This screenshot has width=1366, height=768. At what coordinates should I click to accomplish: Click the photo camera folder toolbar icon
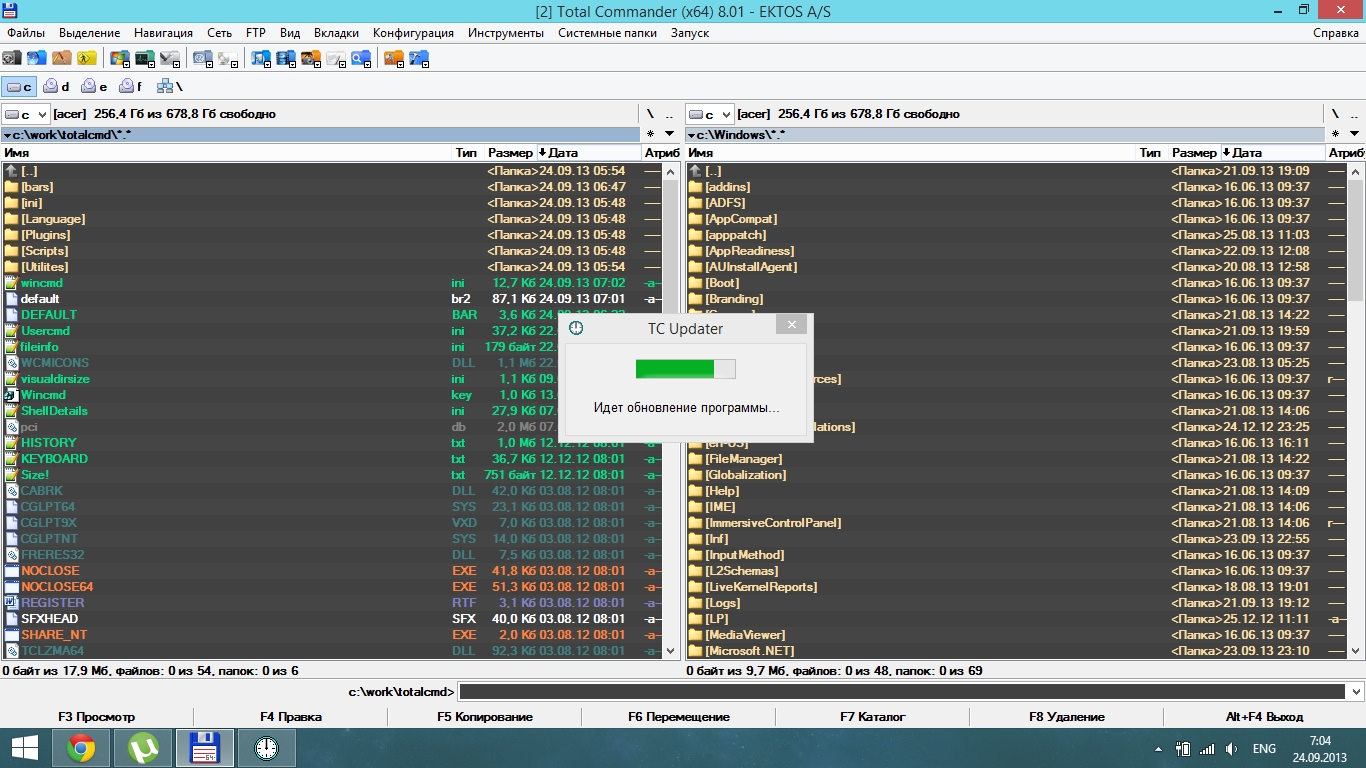[x=310, y=58]
